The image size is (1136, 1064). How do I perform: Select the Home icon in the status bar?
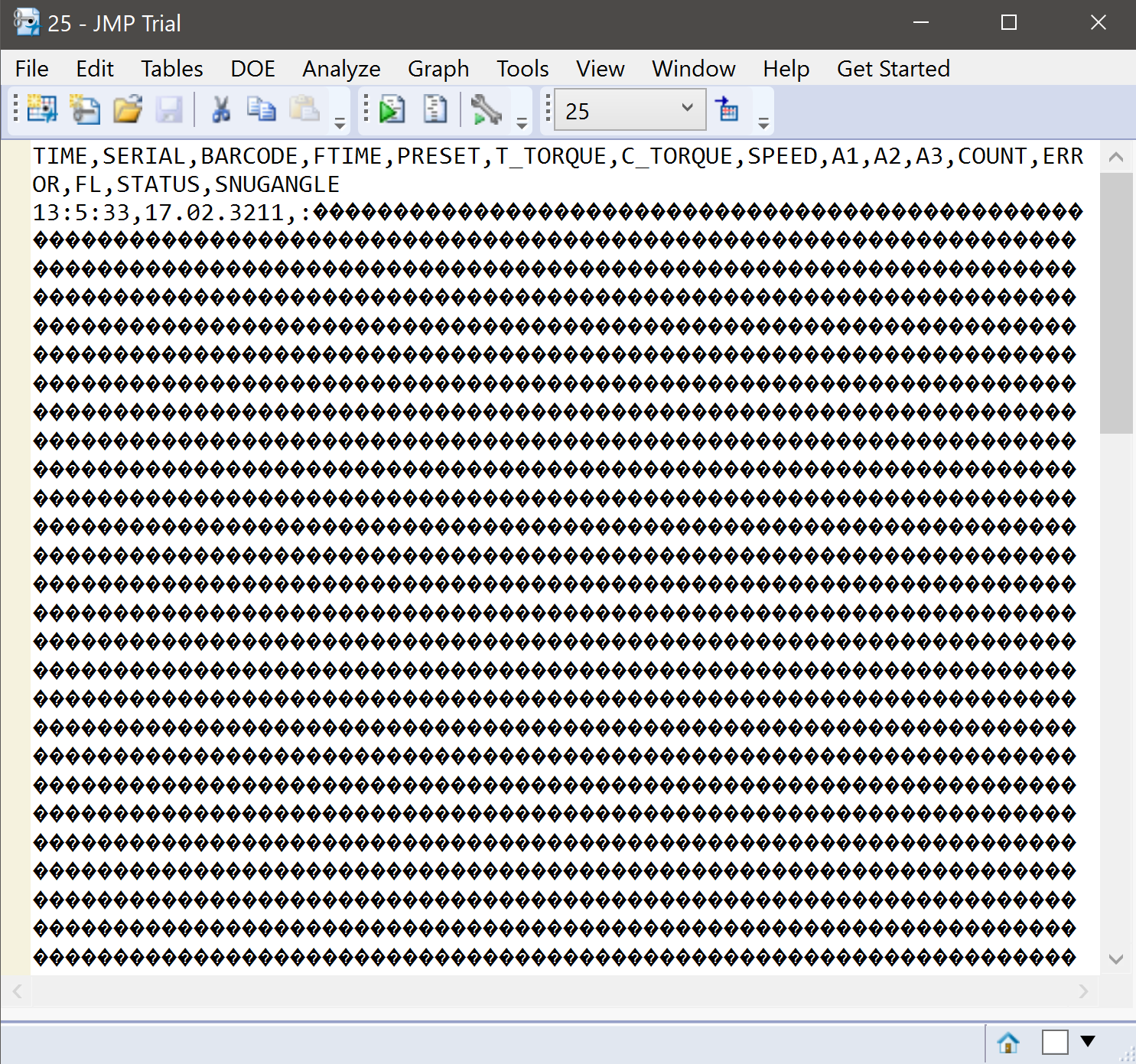(1007, 1043)
